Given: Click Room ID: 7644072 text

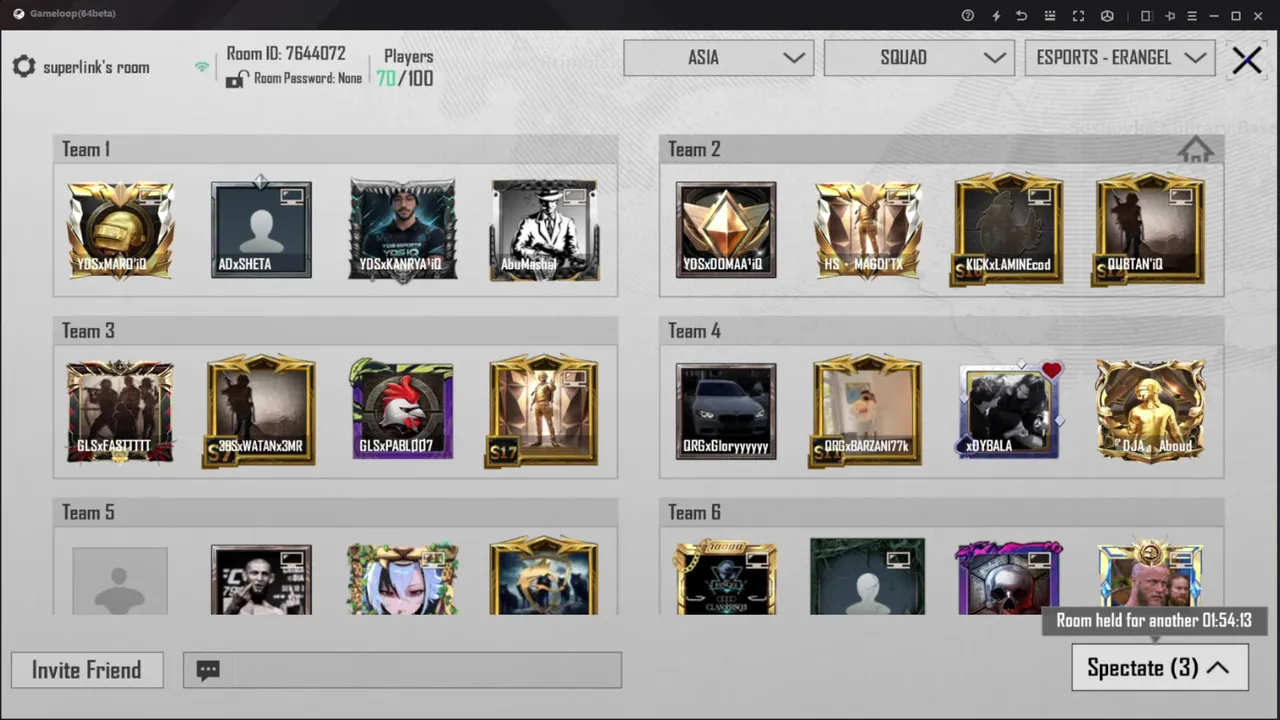Looking at the screenshot, I should pos(286,54).
